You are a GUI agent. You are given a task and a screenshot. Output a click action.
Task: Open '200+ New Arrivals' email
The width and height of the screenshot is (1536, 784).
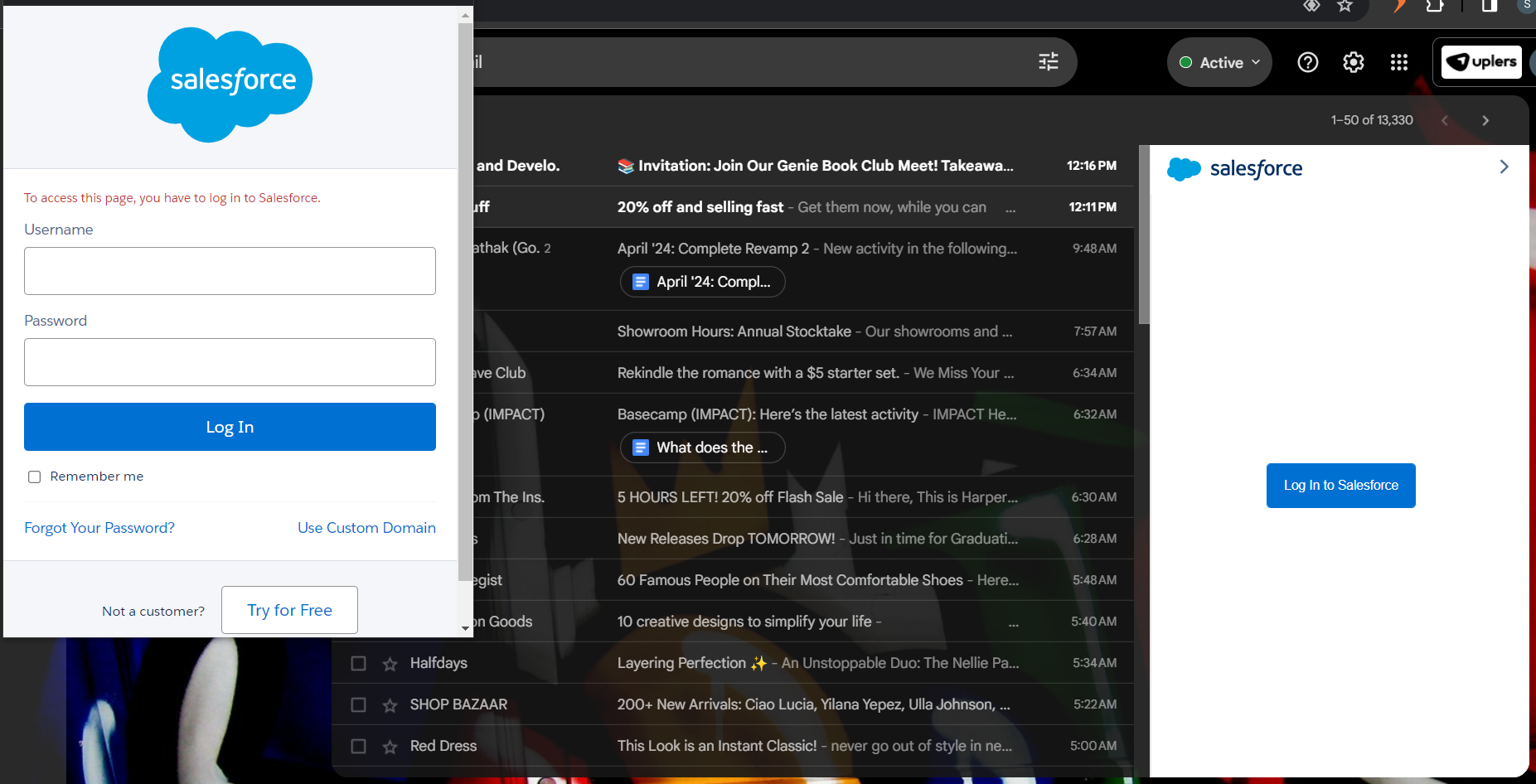813,704
